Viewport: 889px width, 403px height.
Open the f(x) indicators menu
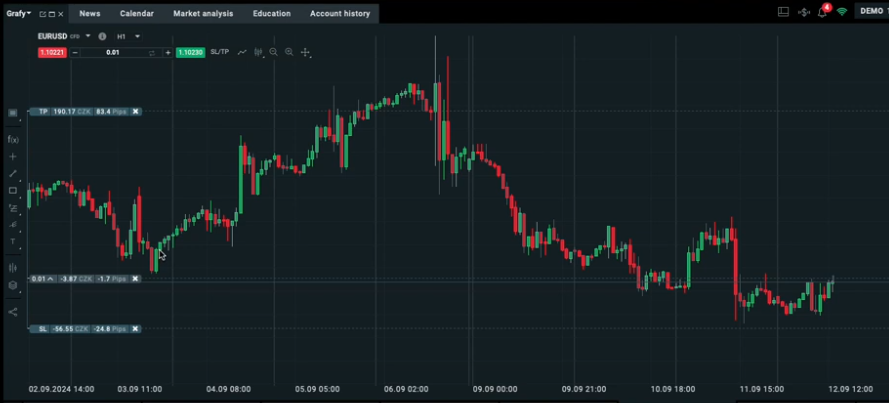(x=13, y=139)
